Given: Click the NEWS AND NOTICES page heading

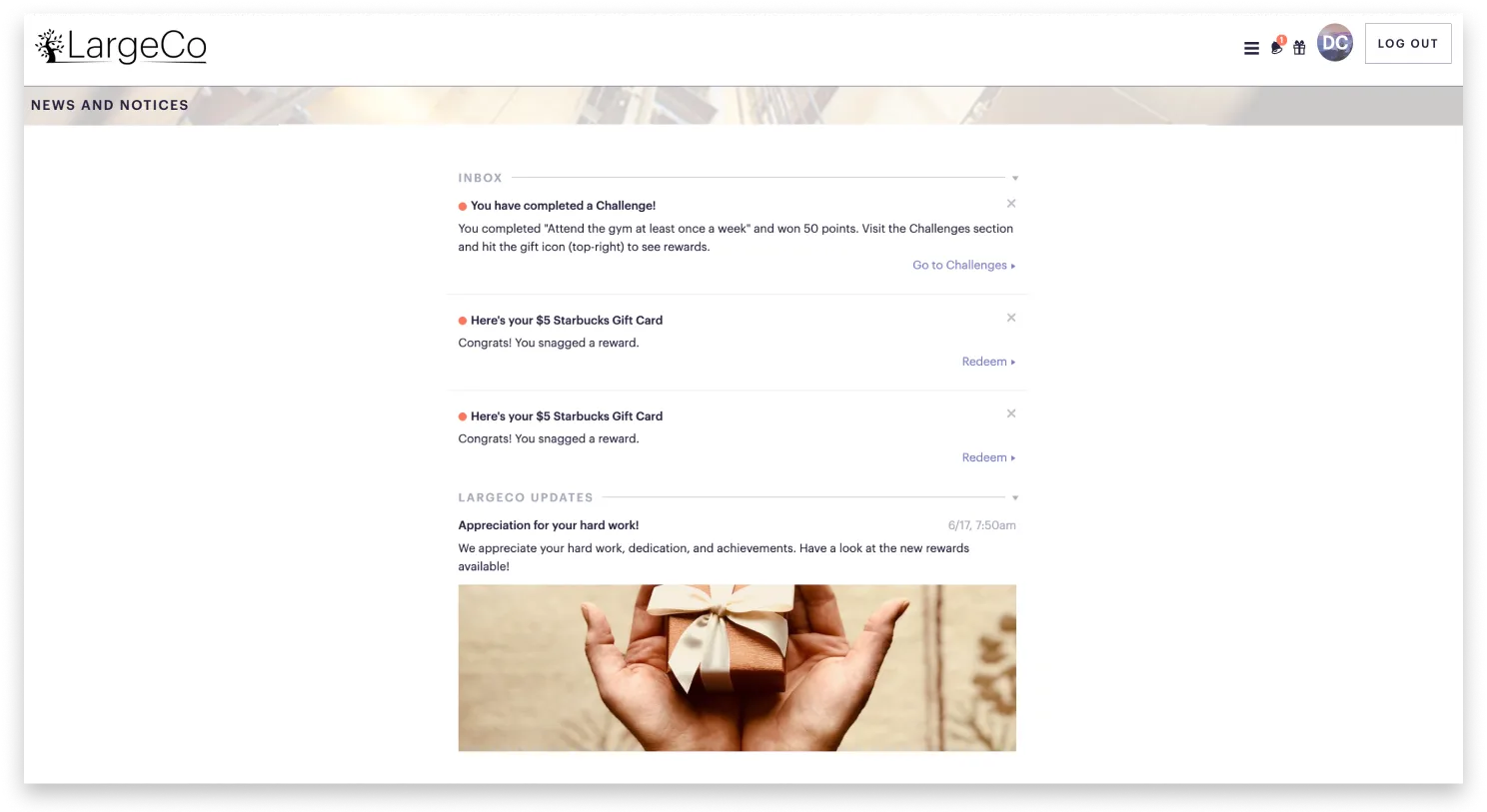Looking at the screenshot, I should coord(110,105).
